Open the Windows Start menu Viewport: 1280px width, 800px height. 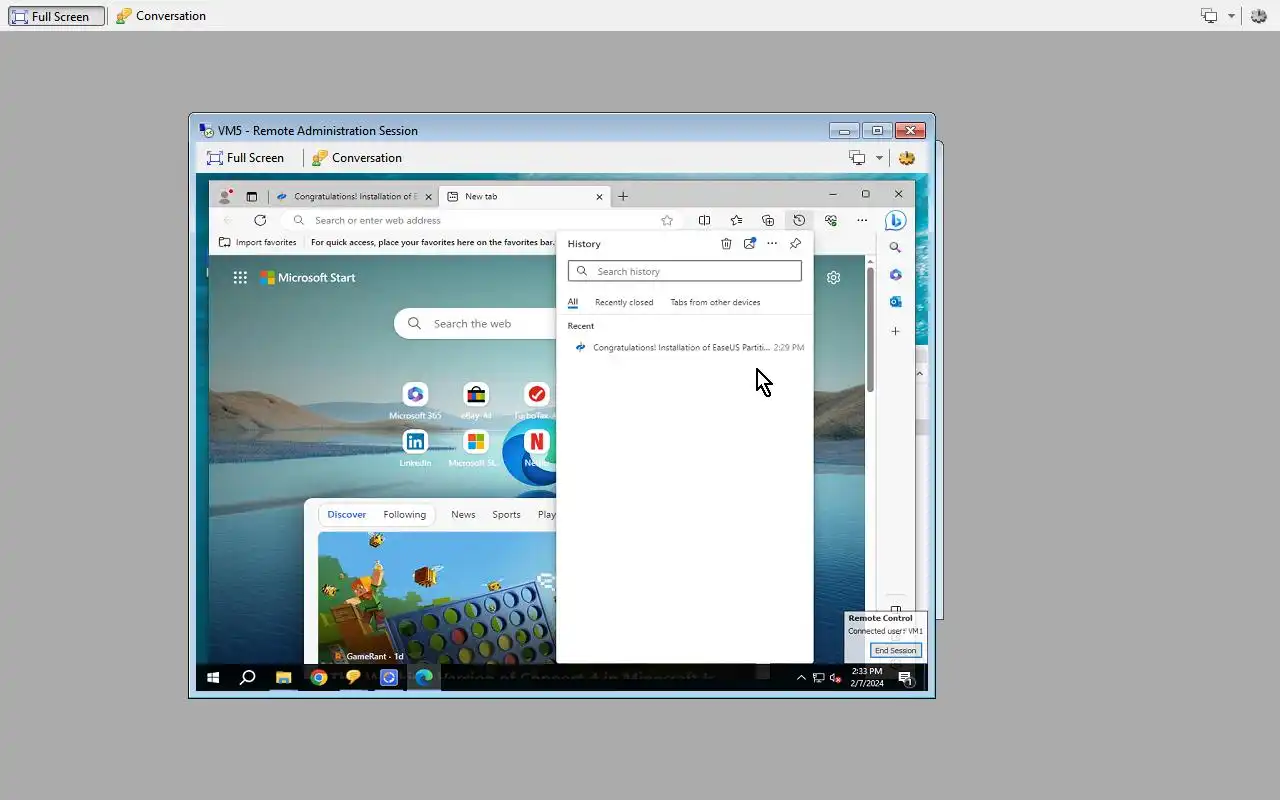pos(213,678)
